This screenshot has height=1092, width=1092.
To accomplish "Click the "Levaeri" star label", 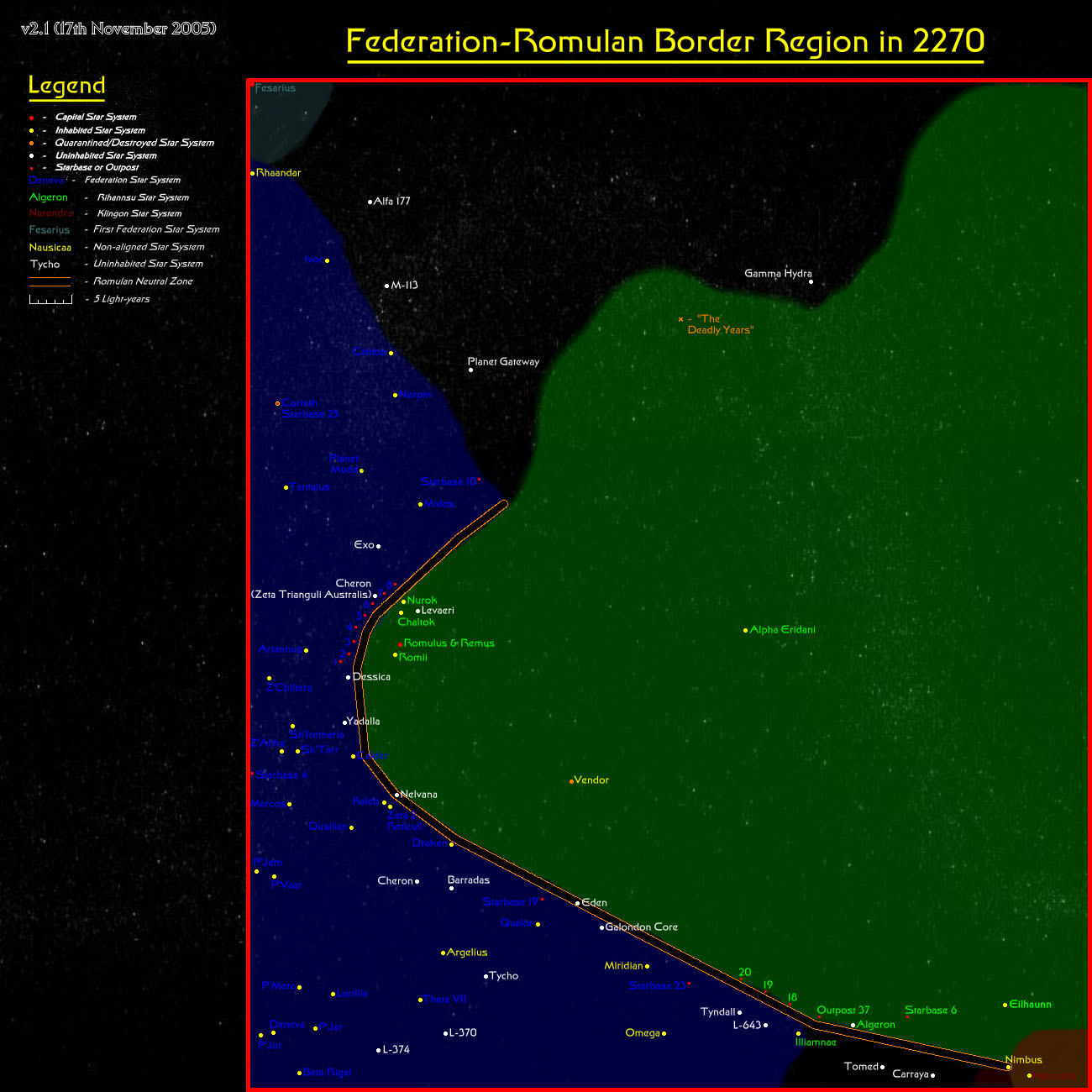I will click(x=438, y=611).
